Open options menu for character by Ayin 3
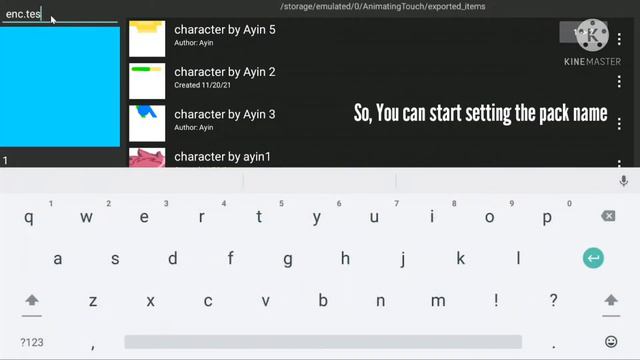 pos(619,124)
